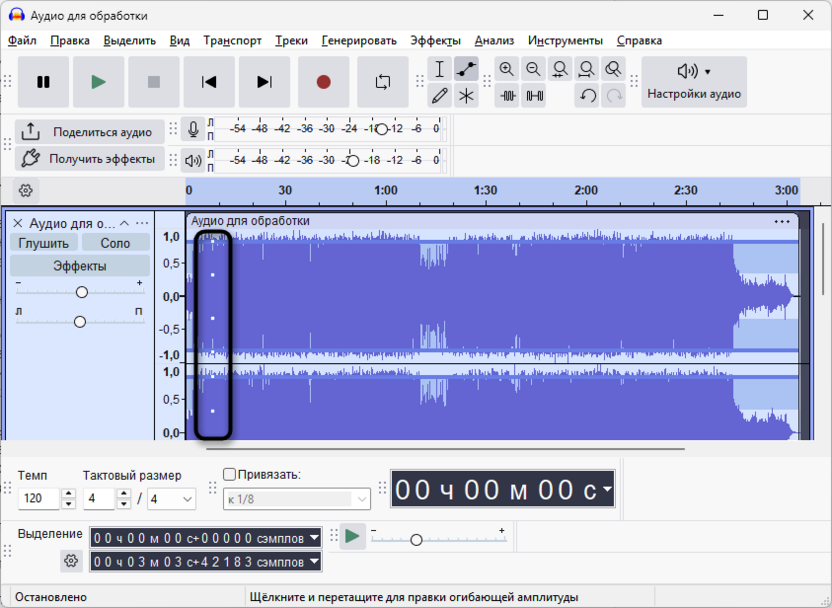Image resolution: width=832 pixels, height=608 pixels.
Task: Select the Envelope tool
Action: point(466,69)
